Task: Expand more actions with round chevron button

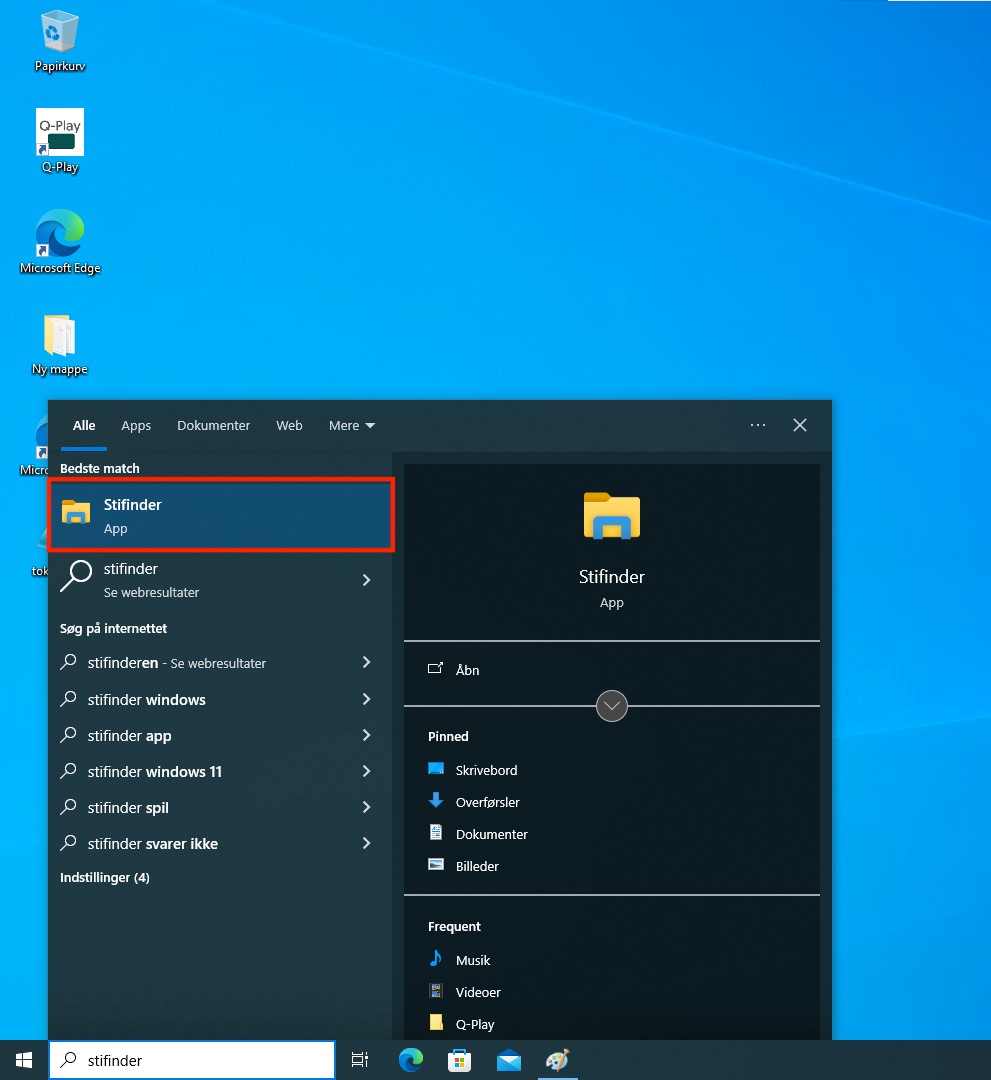Action: coord(612,706)
